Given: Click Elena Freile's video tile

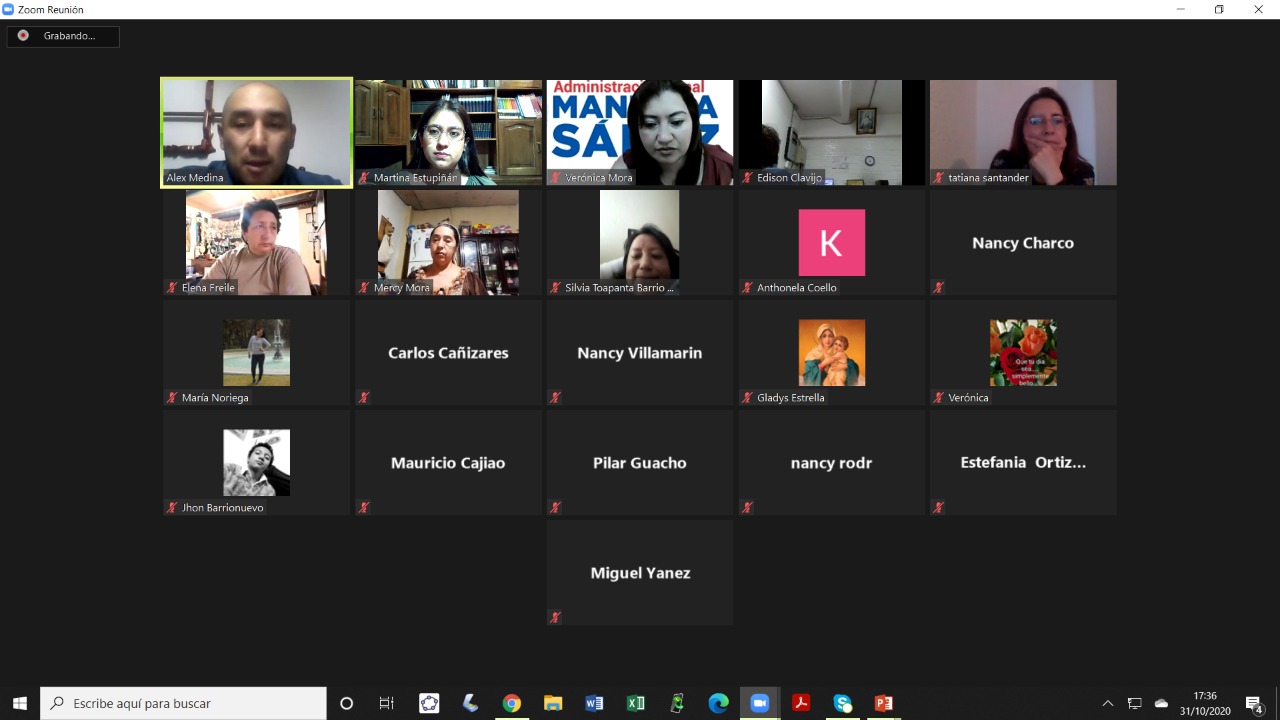Looking at the screenshot, I should coord(256,242).
